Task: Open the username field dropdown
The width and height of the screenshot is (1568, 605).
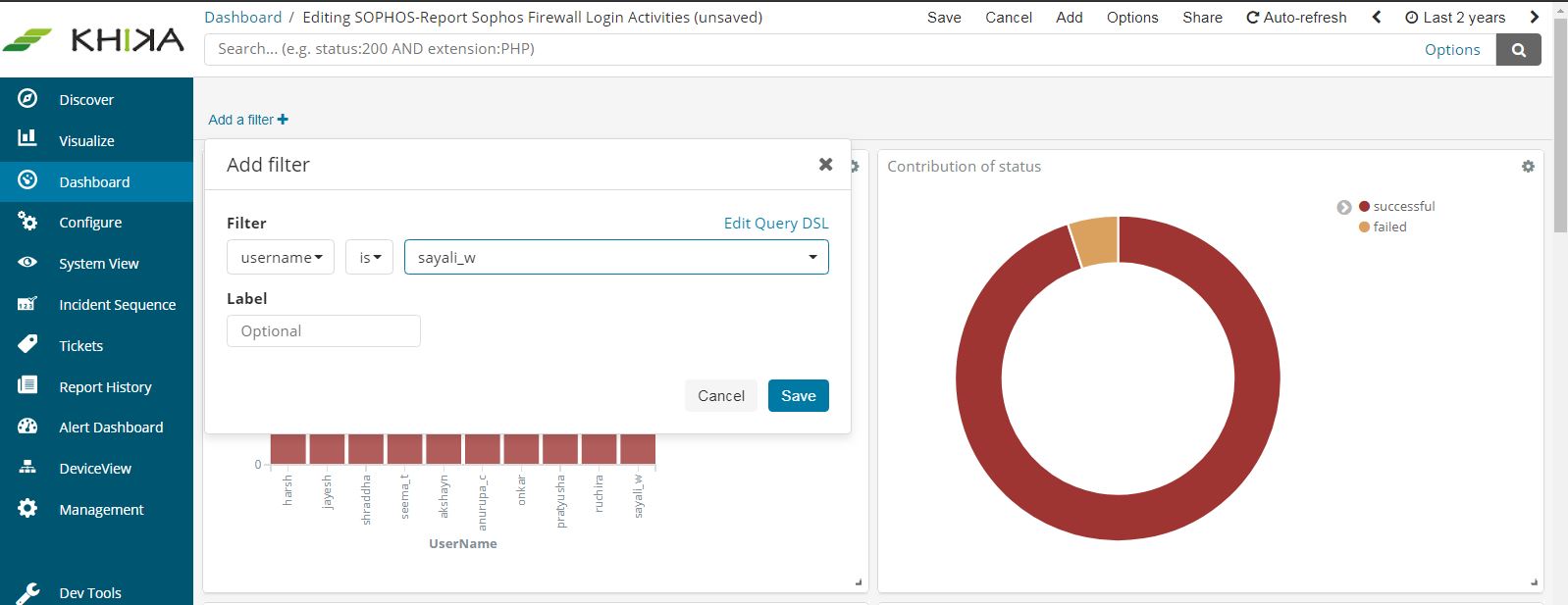Action: pyautogui.click(x=281, y=257)
